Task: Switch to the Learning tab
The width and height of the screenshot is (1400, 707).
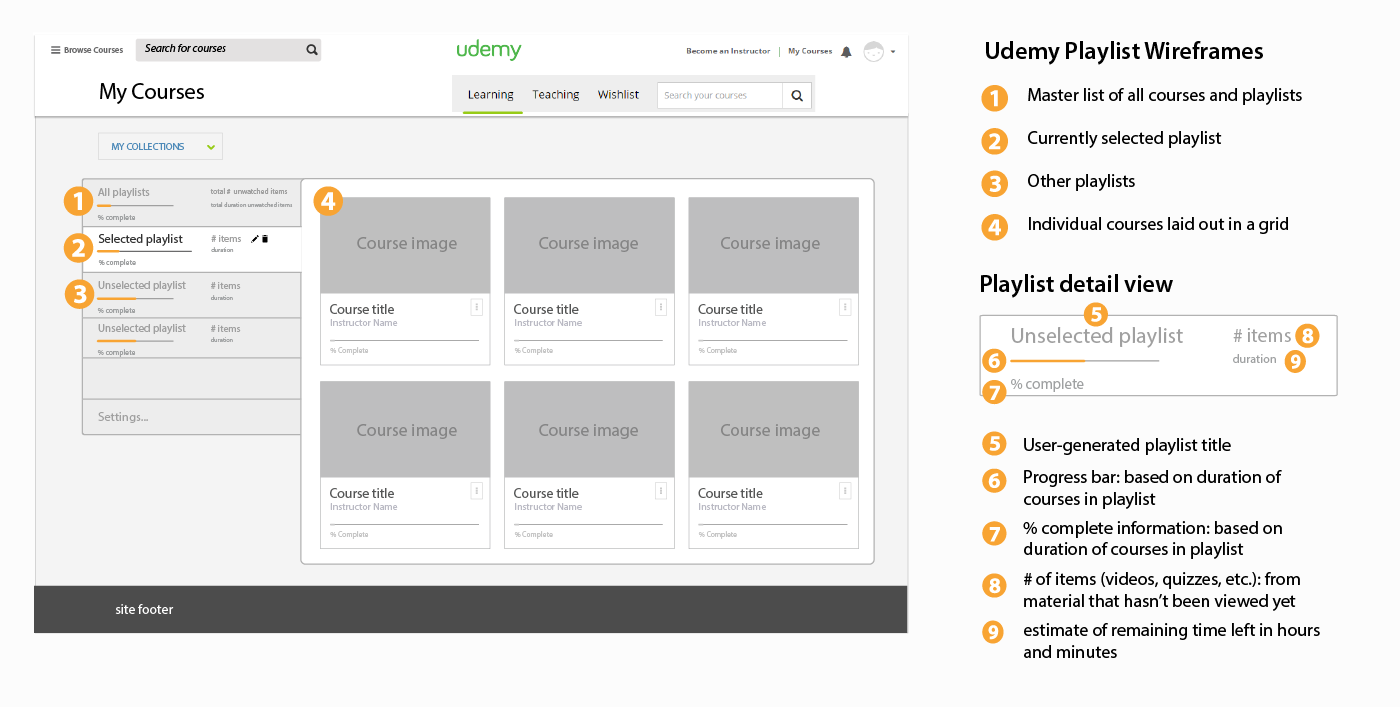Action: [491, 95]
